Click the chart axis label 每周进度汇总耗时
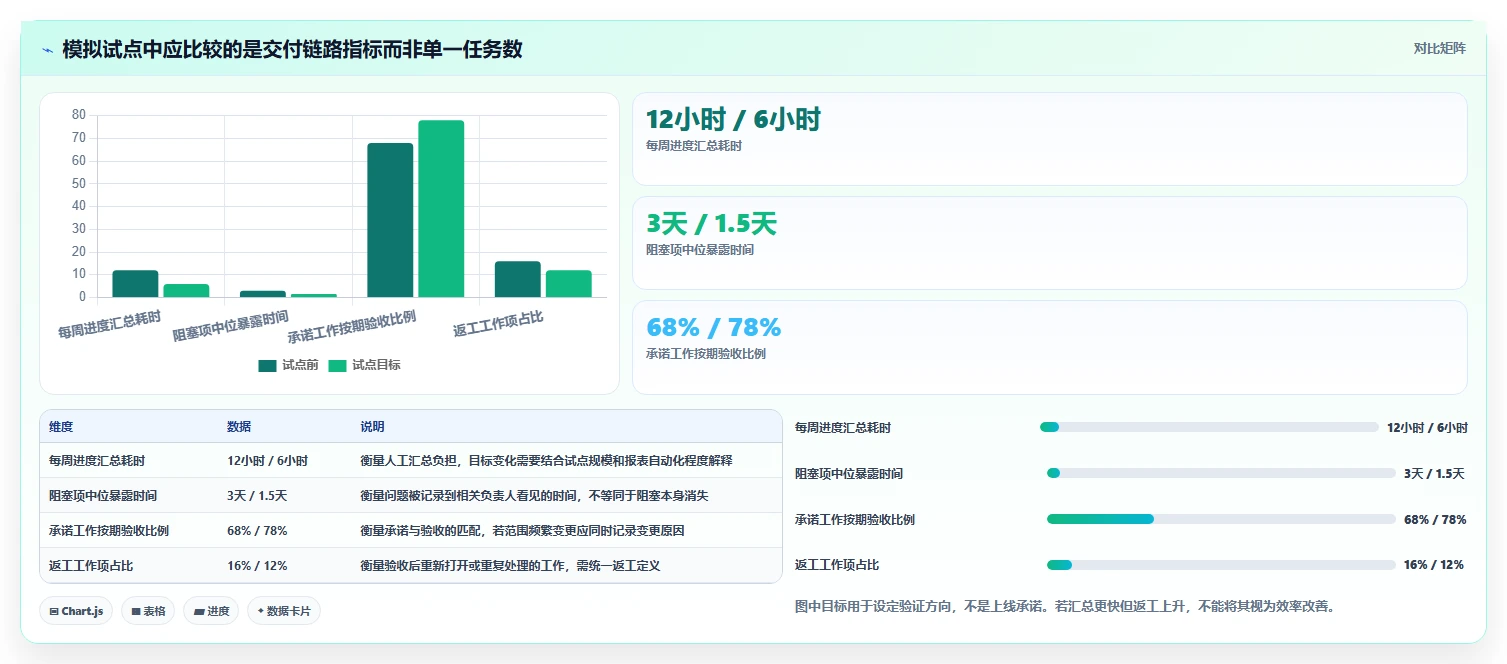Viewport: 1507px width, 664px height. tap(110, 326)
